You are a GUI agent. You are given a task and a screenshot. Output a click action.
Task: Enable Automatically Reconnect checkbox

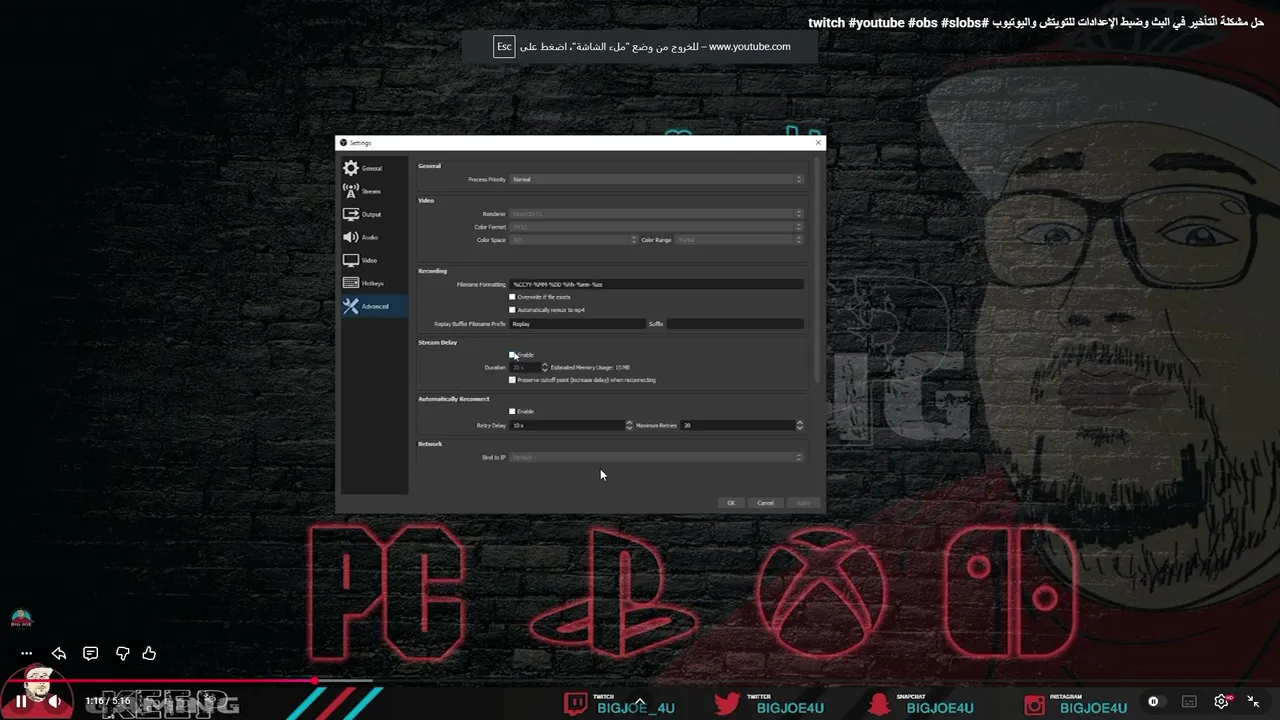(x=512, y=411)
